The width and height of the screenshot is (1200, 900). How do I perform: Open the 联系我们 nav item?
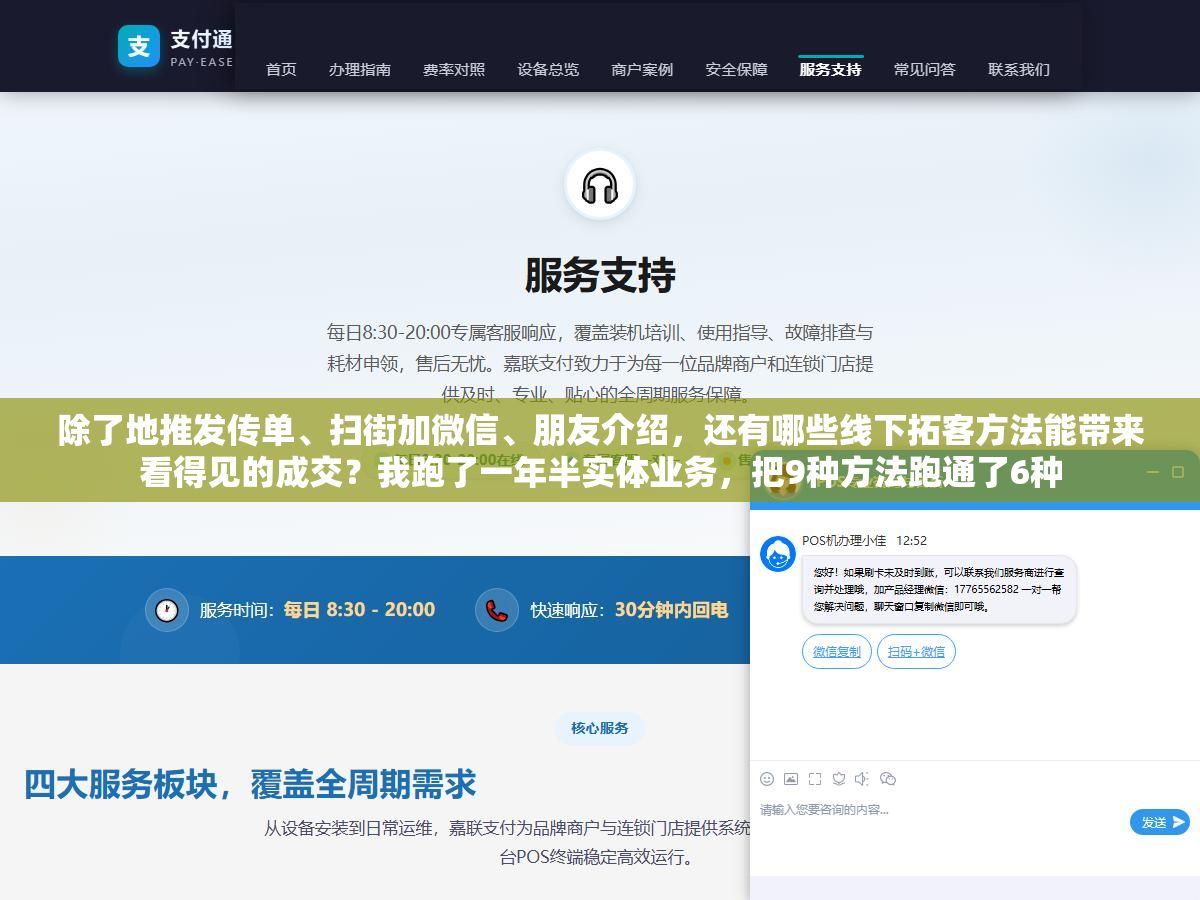(x=1019, y=70)
